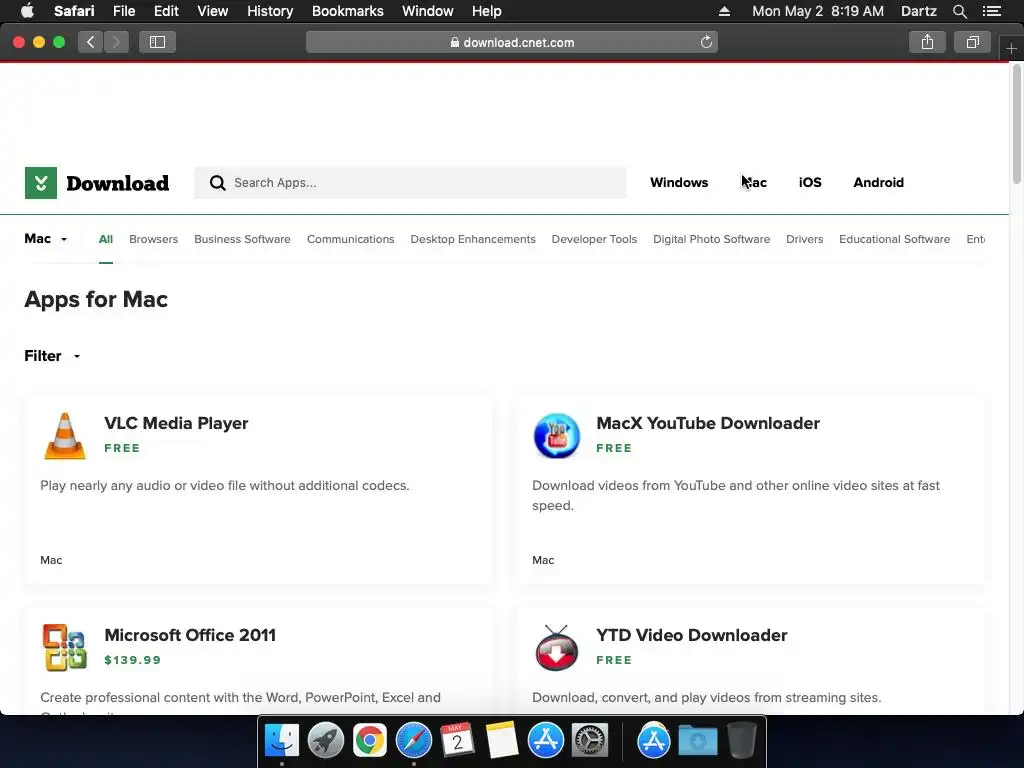Open Finder from the Dock

[x=282, y=741]
